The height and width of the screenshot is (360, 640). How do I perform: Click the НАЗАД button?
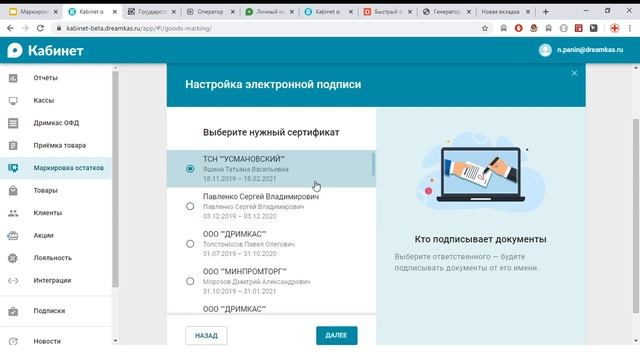click(x=206, y=336)
